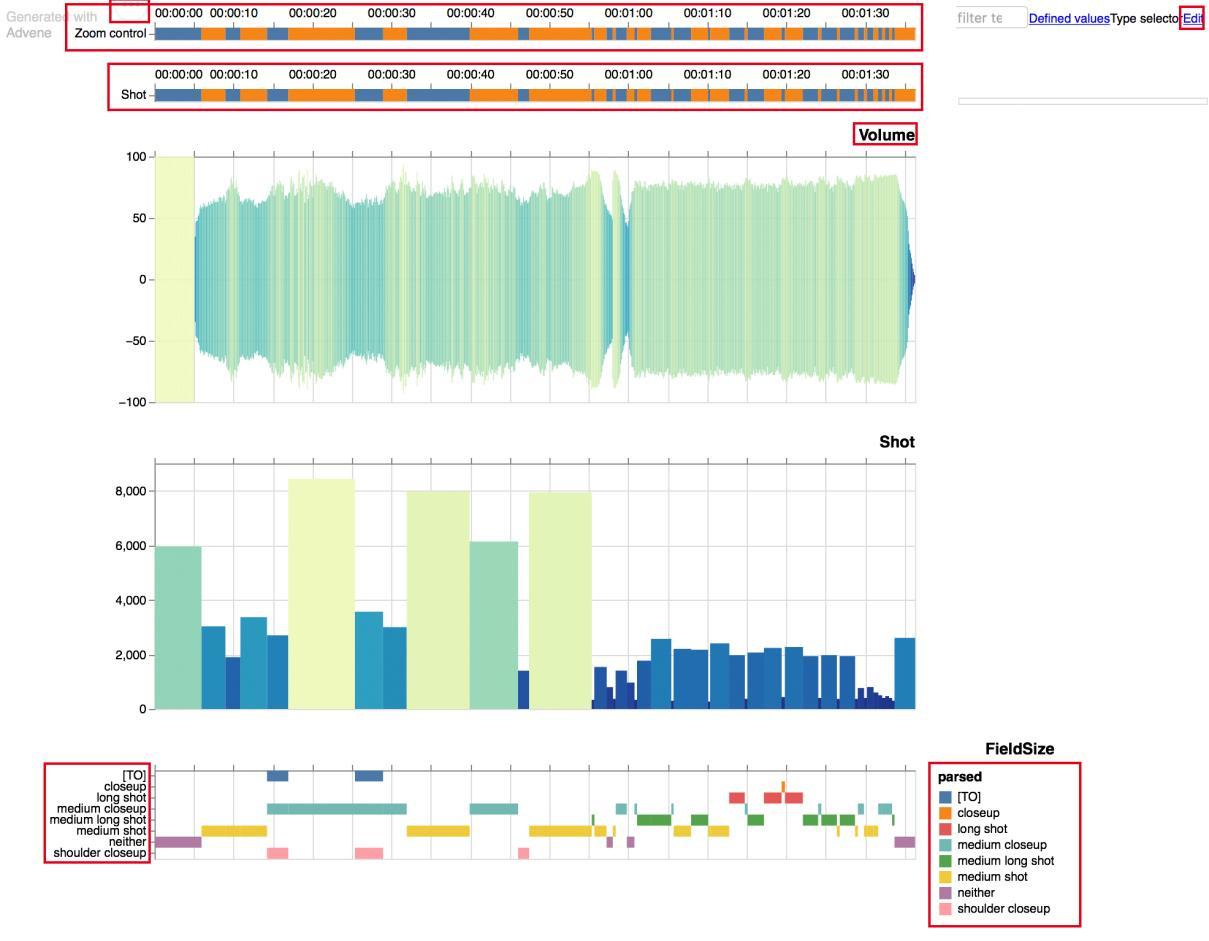Image resolution: width=1209 pixels, height=941 pixels.
Task: Click Zoom control timeline at 00:00:30
Action: coord(392,34)
